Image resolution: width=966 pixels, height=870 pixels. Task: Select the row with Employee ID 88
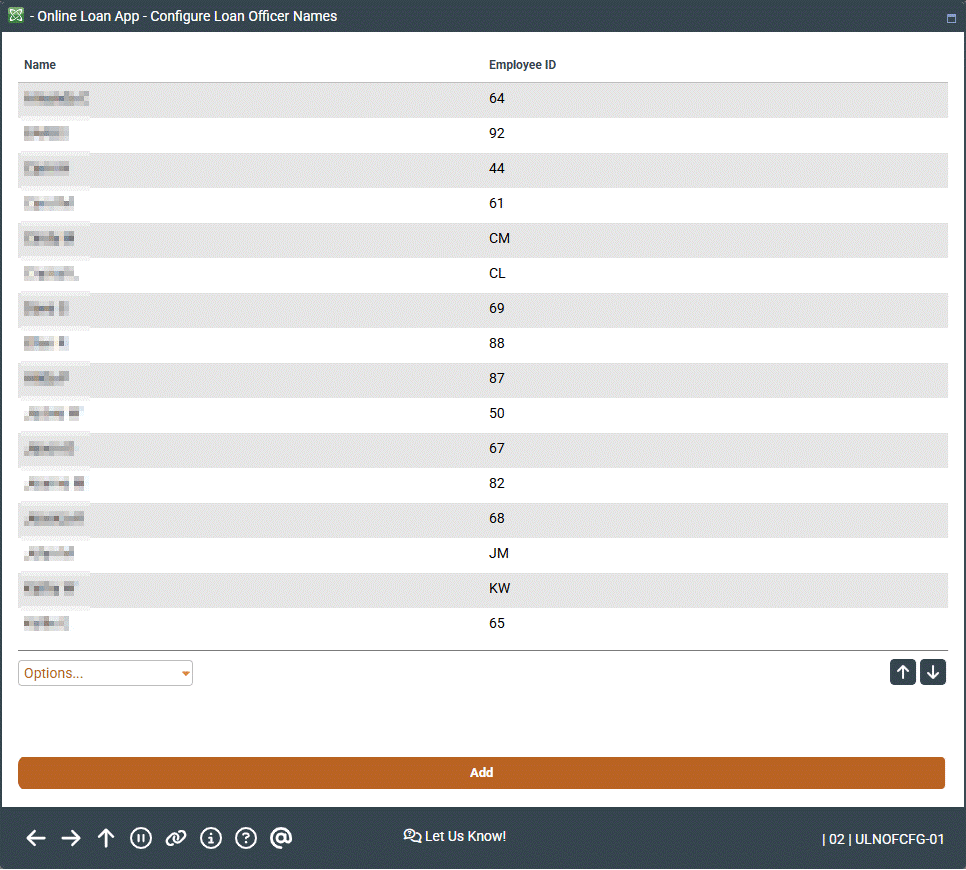tap(482, 344)
